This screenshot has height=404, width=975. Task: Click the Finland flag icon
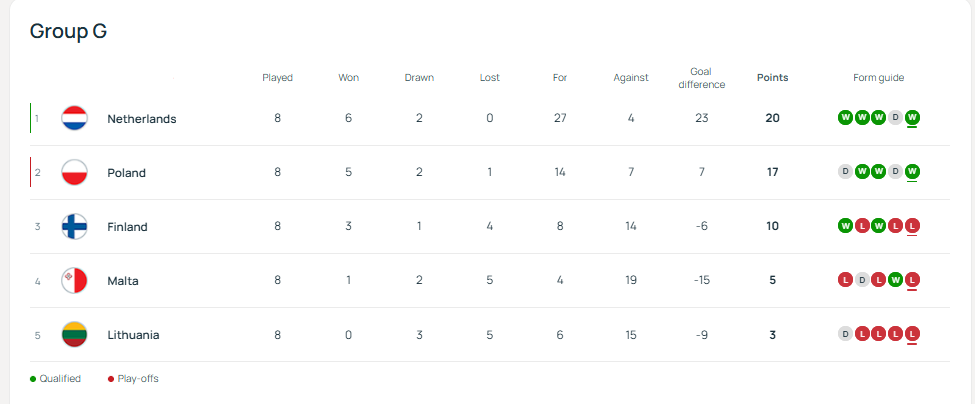[x=75, y=227]
